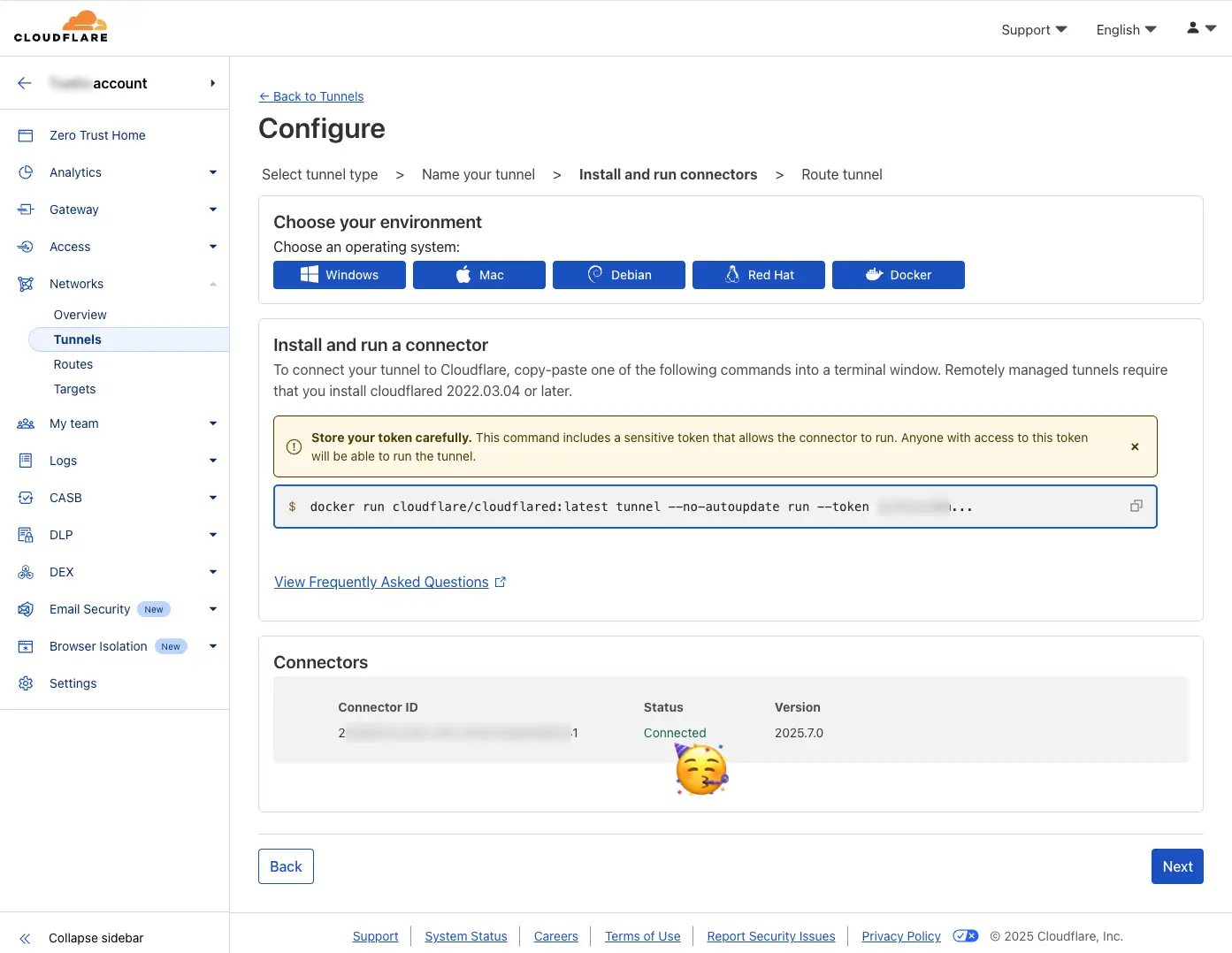Screen dimensions: 1232x953
Task: Go to the Route tunnel step
Action: click(x=841, y=174)
